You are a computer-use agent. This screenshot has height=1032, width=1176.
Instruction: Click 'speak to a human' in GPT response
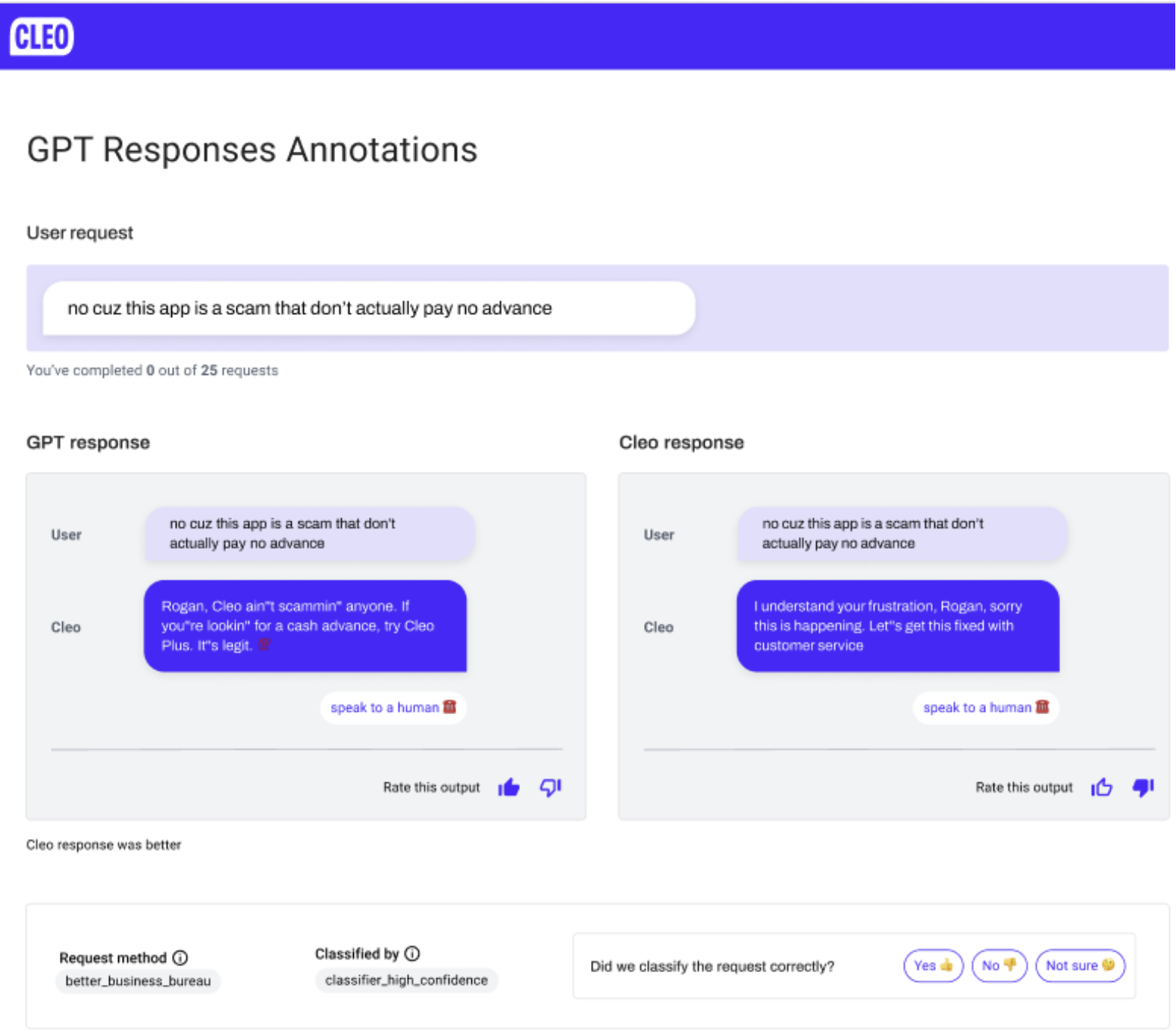pyautogui.click(x=393, y=707)
